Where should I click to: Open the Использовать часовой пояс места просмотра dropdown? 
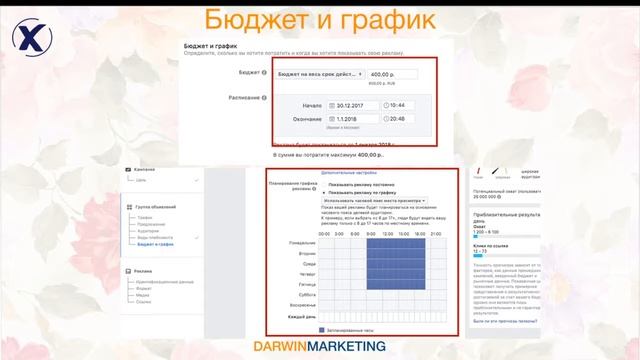pos(374,201)
